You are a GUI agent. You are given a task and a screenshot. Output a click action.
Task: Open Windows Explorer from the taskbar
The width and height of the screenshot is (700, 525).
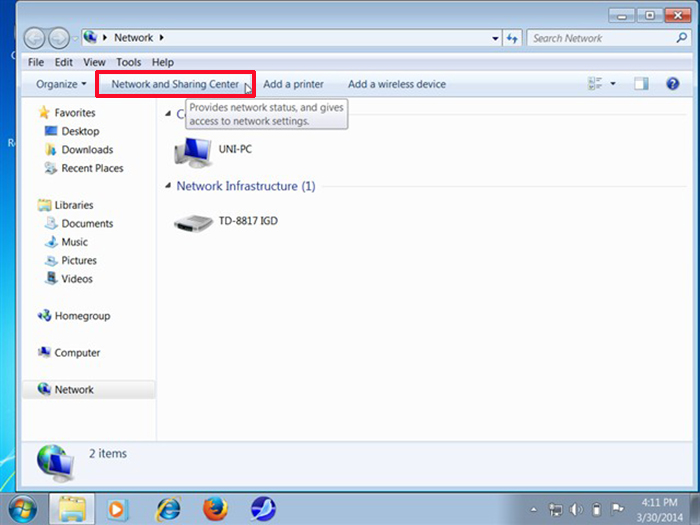pyautogui.click(x=72, y=509)
